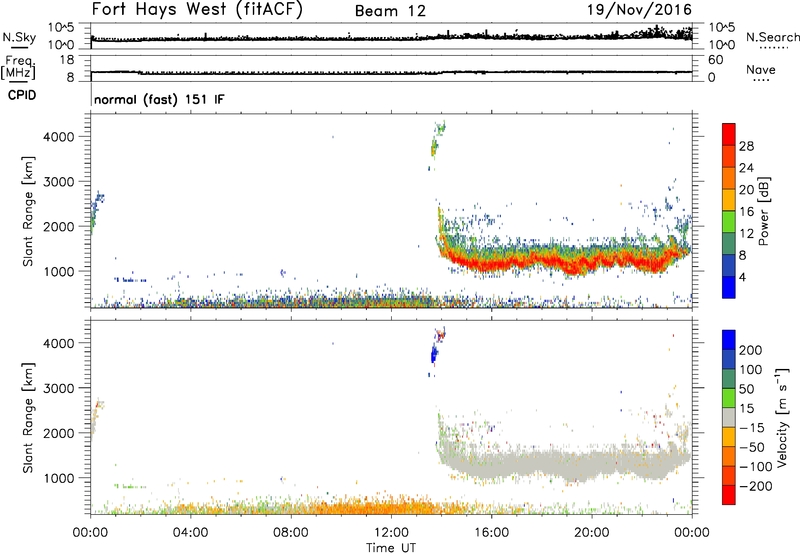The image size is (800, 554).
Task: Click the noise trace in the N.Sky panel
Action: click(x=391, y=37)
